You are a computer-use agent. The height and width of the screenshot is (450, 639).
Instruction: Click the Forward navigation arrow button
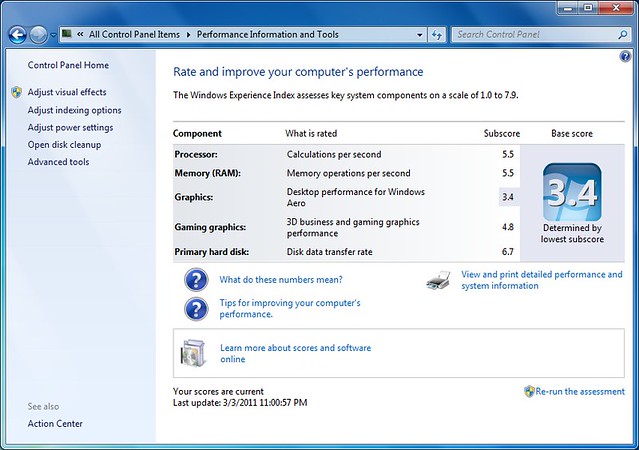[39, 35]
